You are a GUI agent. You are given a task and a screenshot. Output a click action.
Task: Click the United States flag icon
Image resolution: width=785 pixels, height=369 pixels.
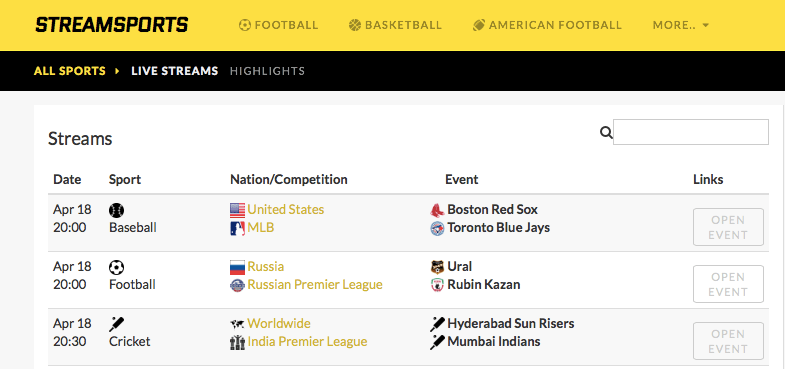(x=237, y=210)
